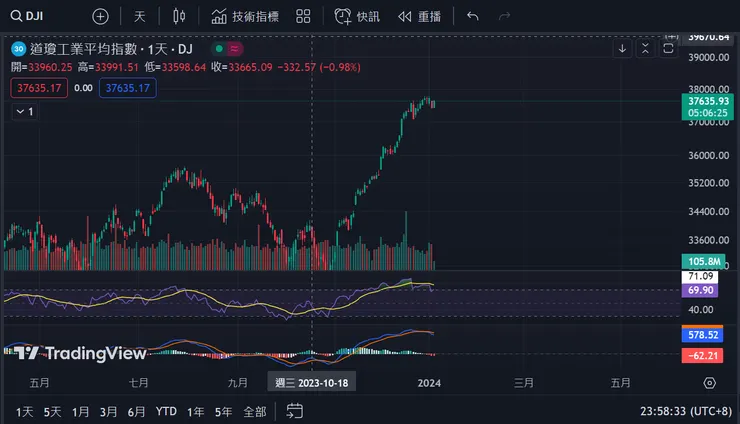Open the go-to-date calendar icon
This screenshot has width=740, height=424.
coord(294,411)
